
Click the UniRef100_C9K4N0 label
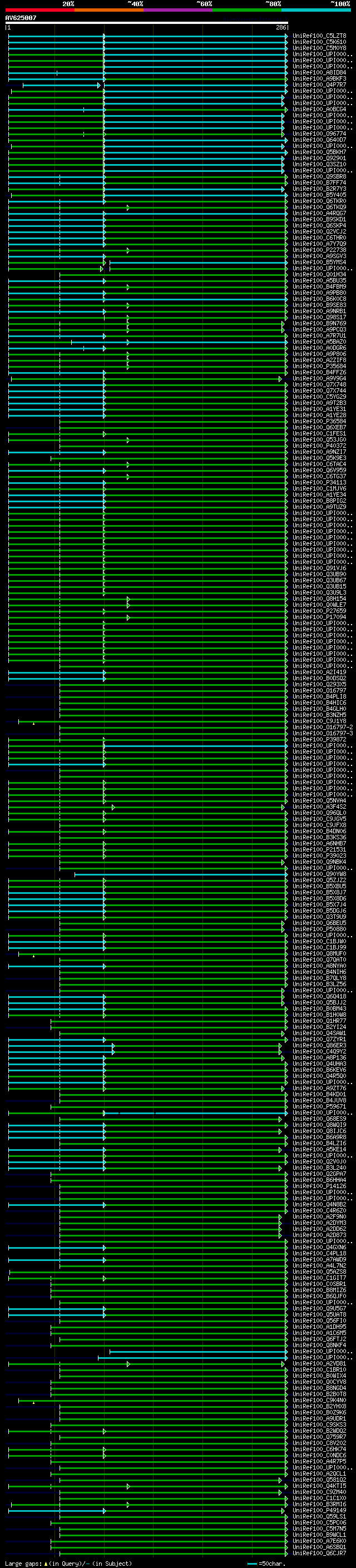319,1400
